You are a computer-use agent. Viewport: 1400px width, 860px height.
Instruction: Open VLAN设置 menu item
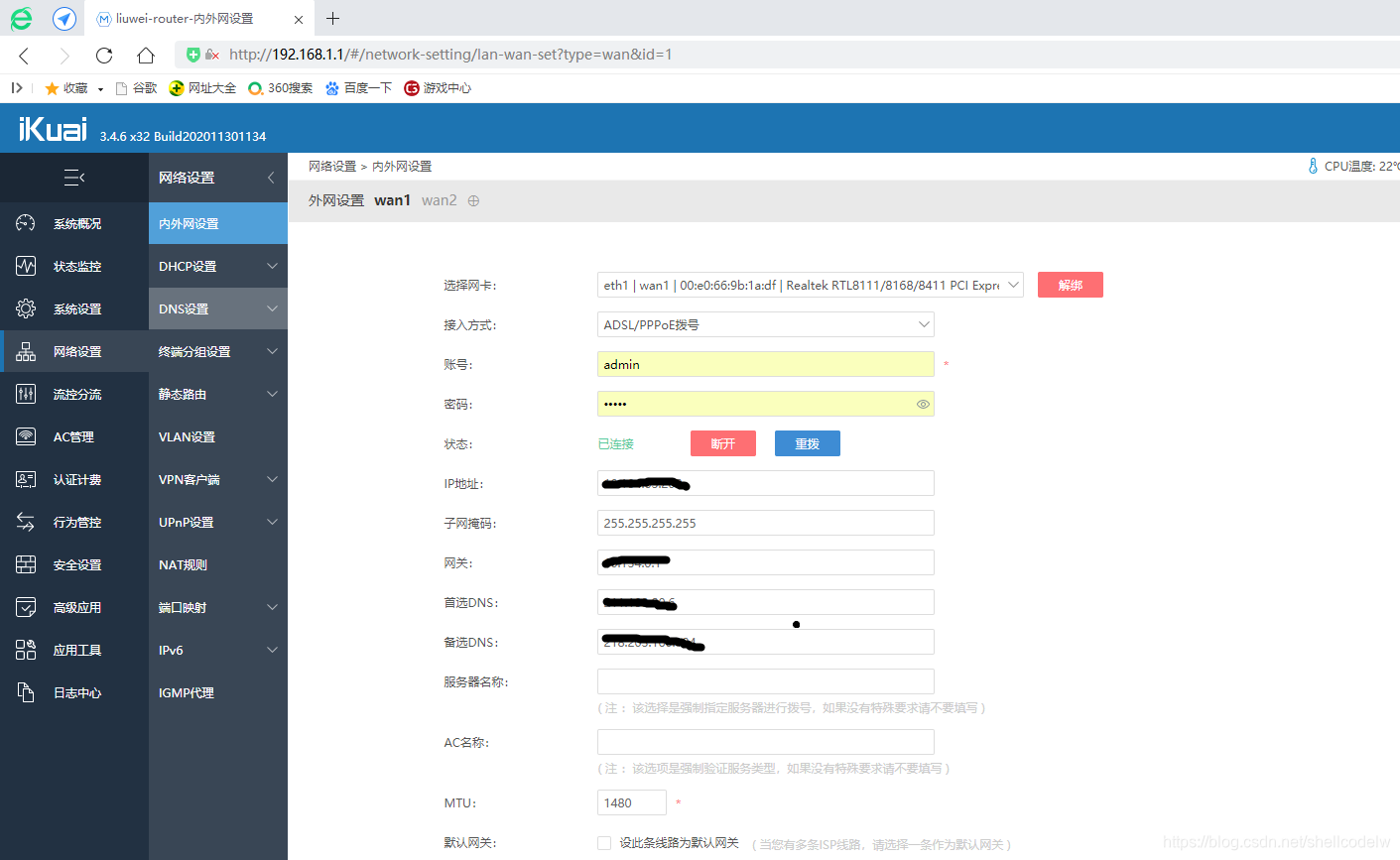click(x=218, y=436)
